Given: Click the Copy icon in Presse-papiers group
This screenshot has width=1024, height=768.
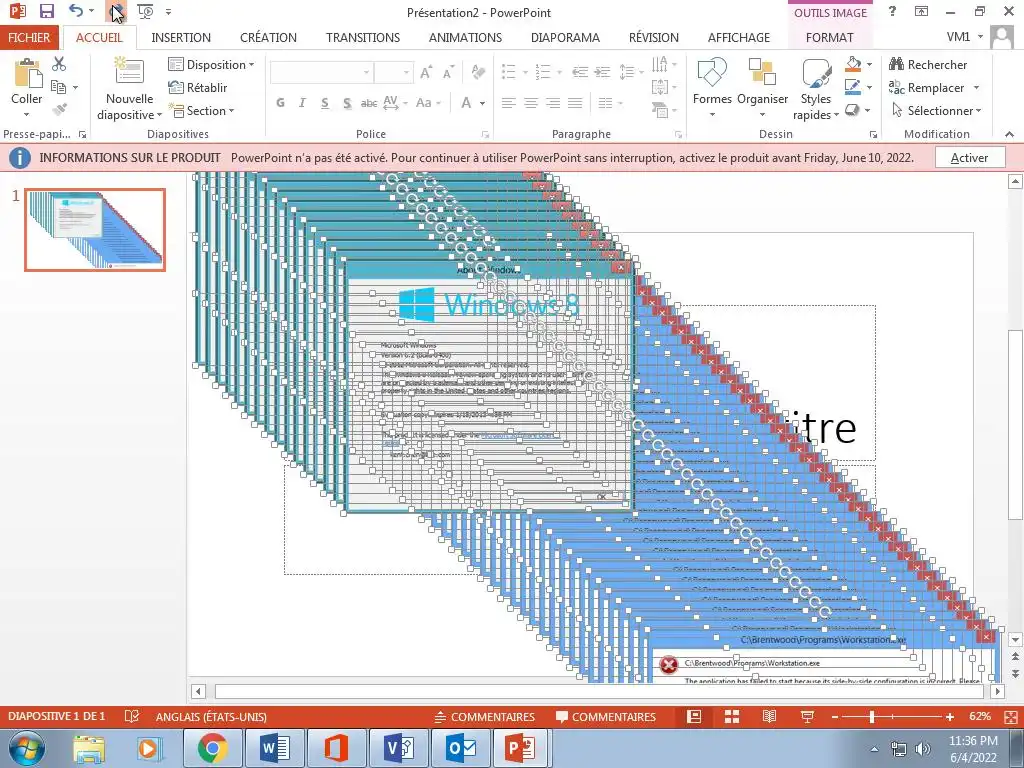Looking at the screenshot, I should 58,87.
